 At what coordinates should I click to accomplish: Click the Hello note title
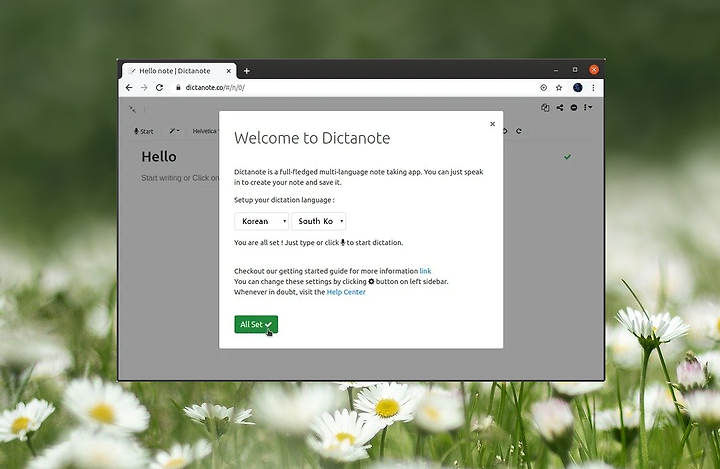click(159, 157)
